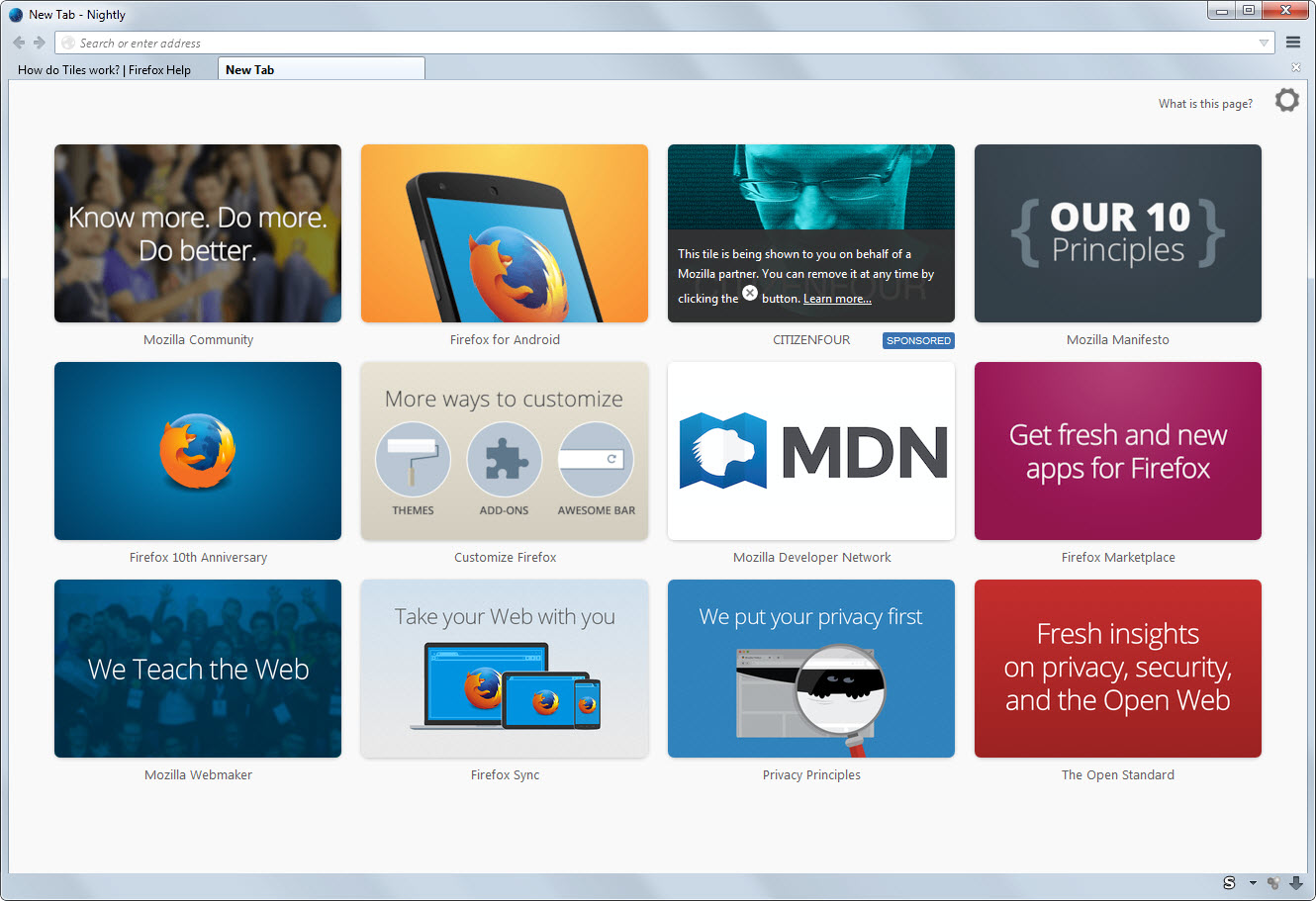This screenshot has width=1316, height=901.
Task: Open the We Teach the Web tile
Action: [198, 669]
